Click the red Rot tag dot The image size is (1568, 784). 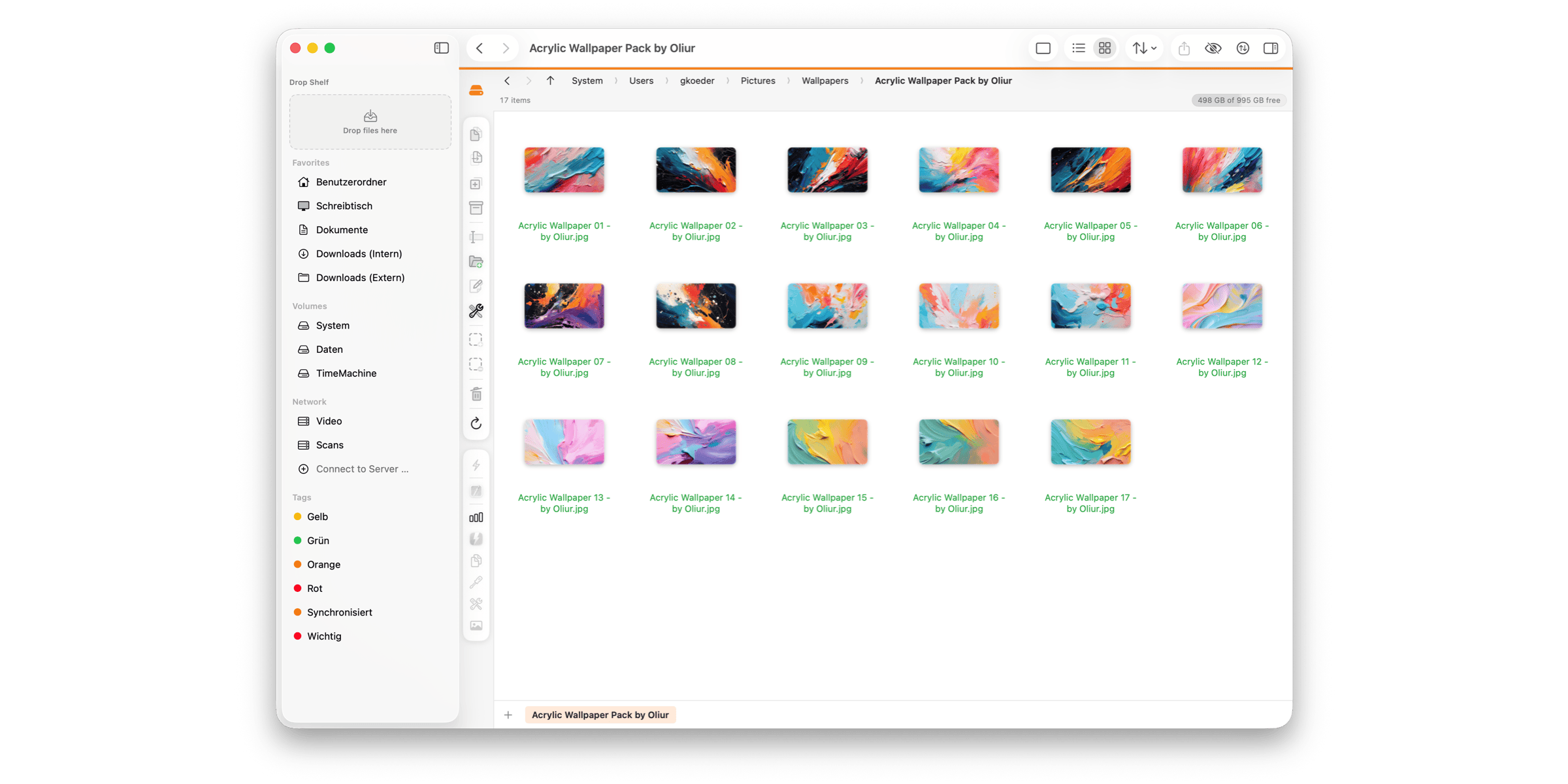[x=298, y=589]
